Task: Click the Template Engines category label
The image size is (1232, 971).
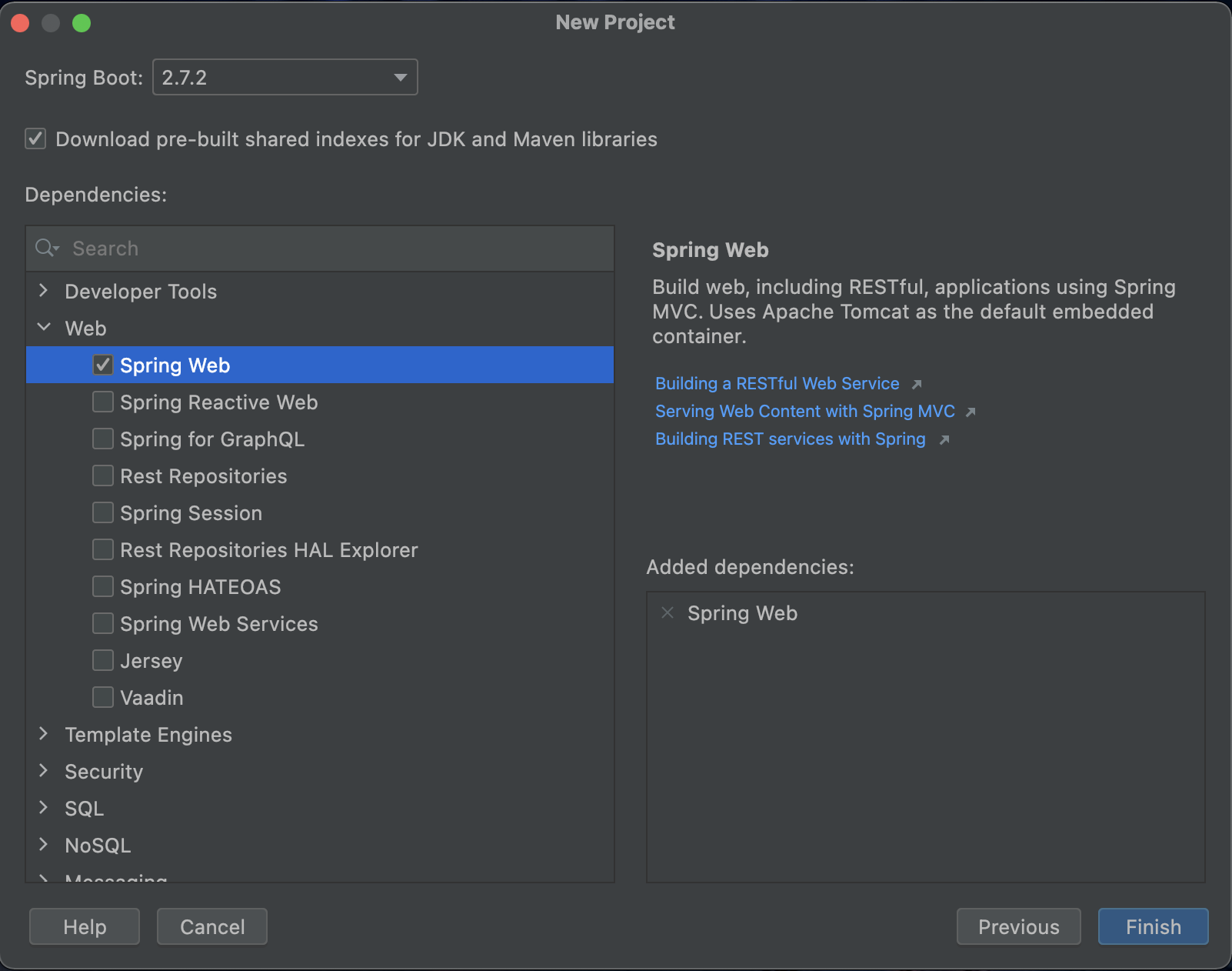Action: tap(148, 734)
